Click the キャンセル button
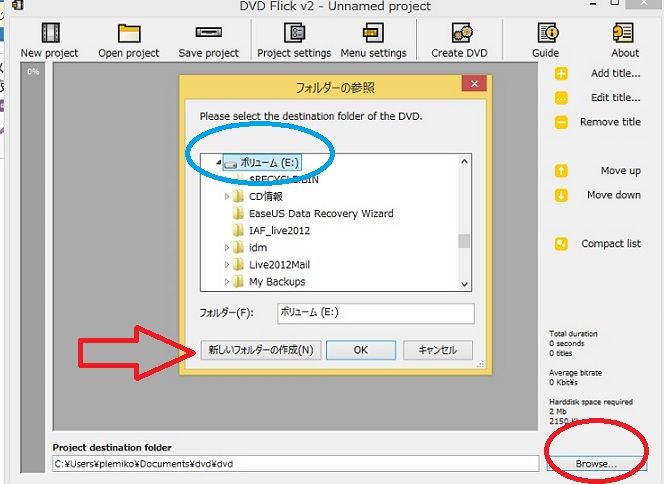 click(x=437, y=350)
